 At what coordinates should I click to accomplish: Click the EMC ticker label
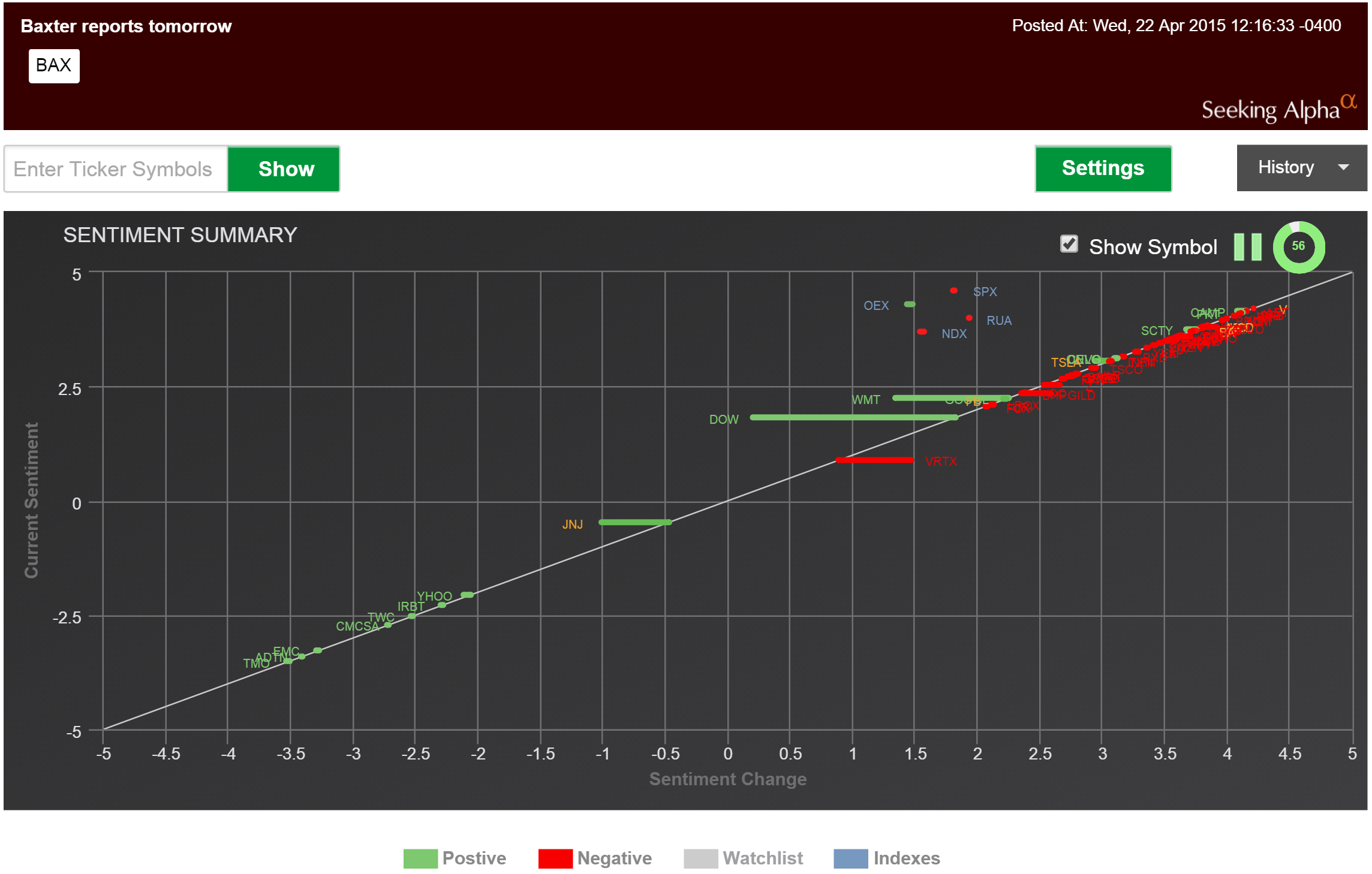coord(286,651)
